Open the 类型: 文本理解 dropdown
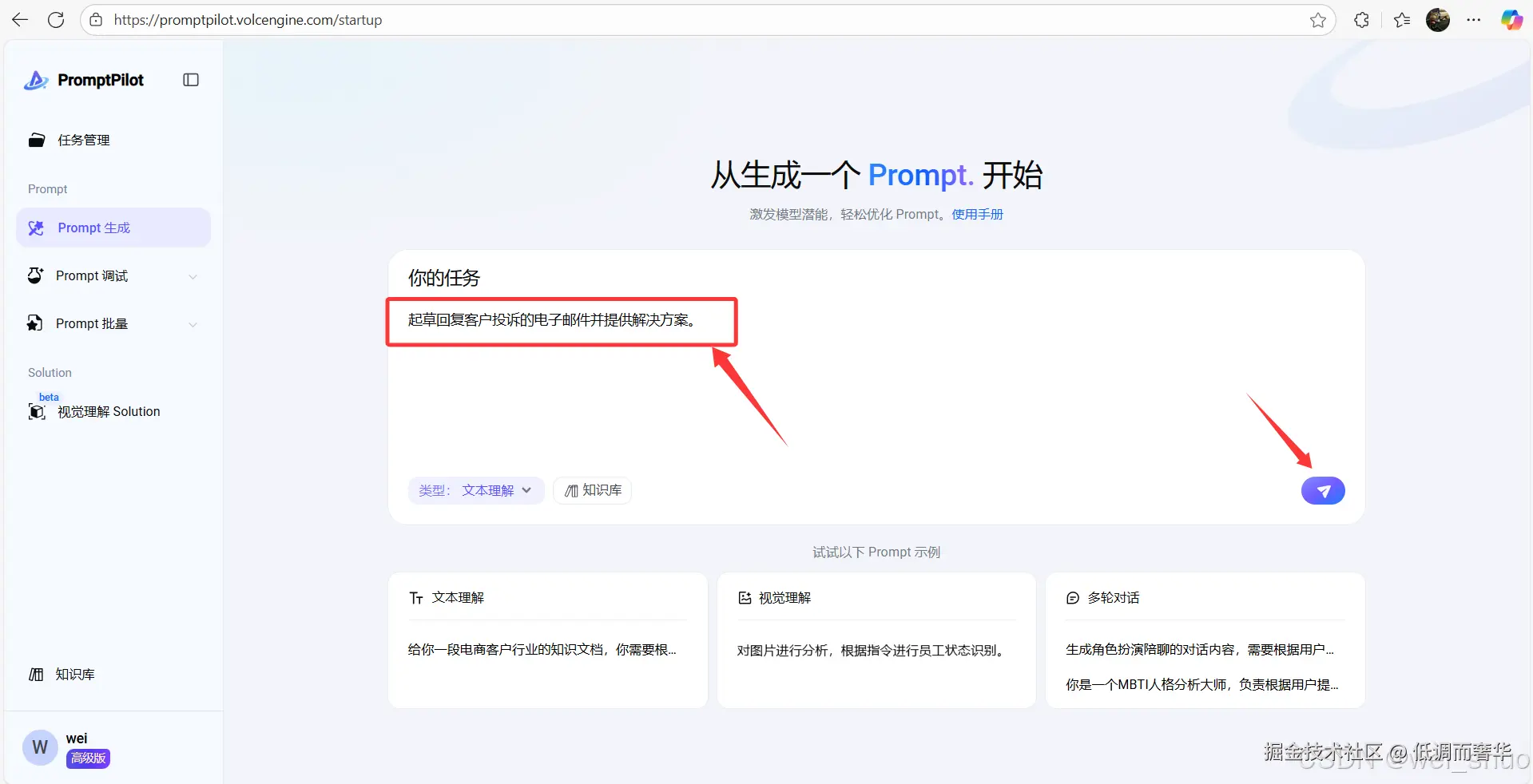1533x784 pixels. coord(475,490)
